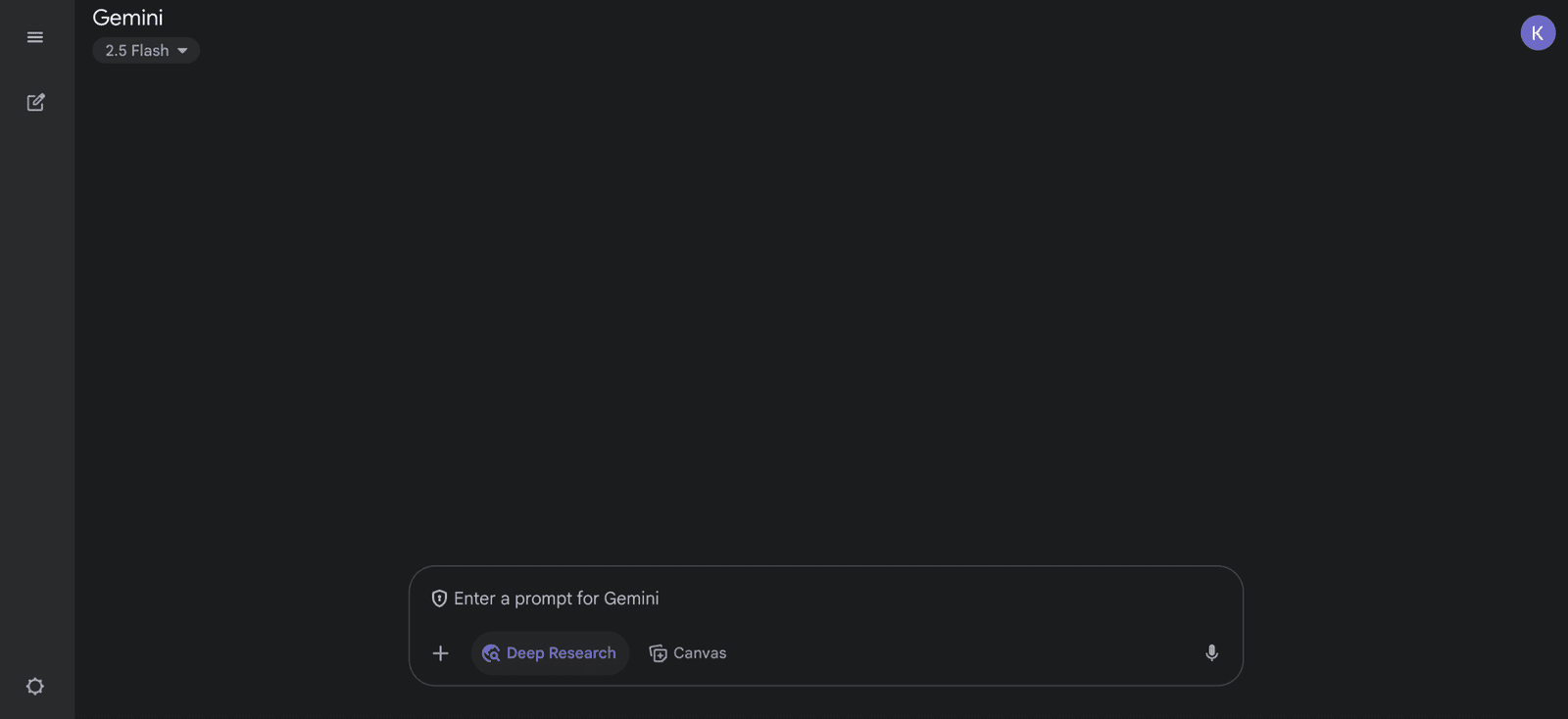
Task: Click the Deep Research magnifier icon
Action: point(491,653)
